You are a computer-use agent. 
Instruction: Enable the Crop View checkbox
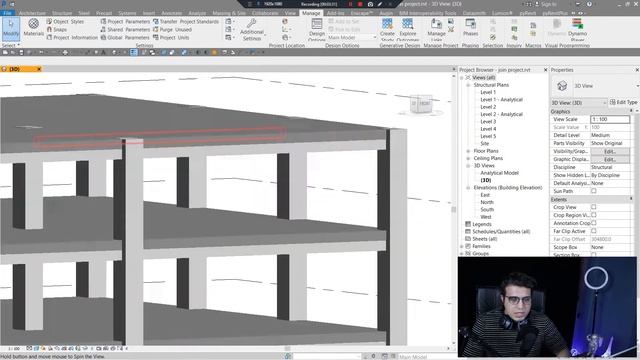point(593,207)
